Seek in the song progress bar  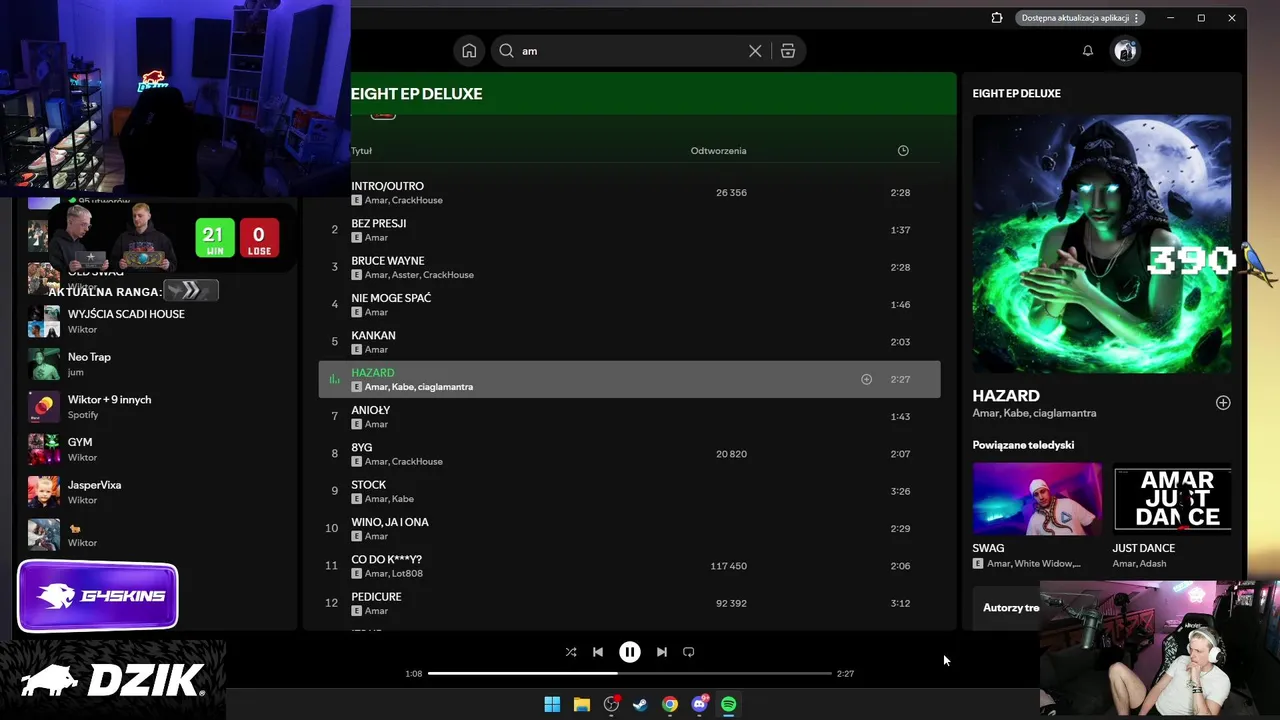pos(630,674)
